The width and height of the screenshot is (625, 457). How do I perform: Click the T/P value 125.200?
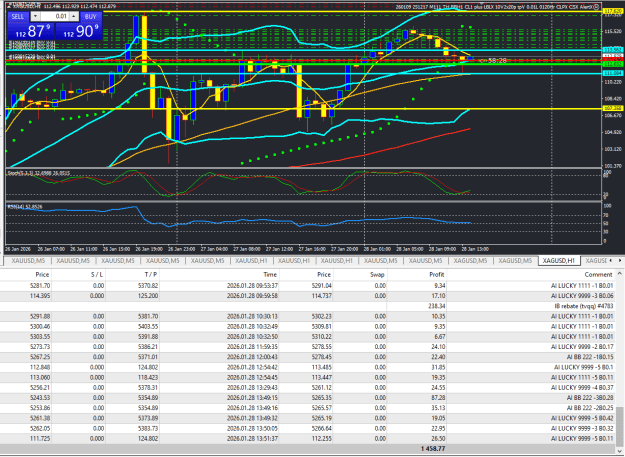click(x=149, y=296)
